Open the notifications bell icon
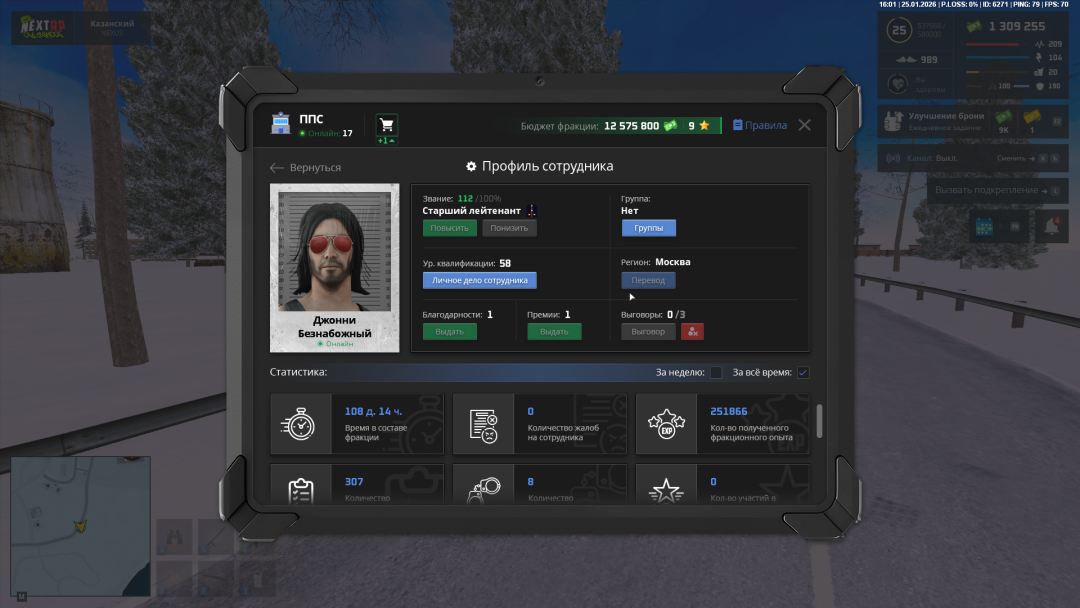This screenshot has height=608, width=1080. tap(1051, 227)
